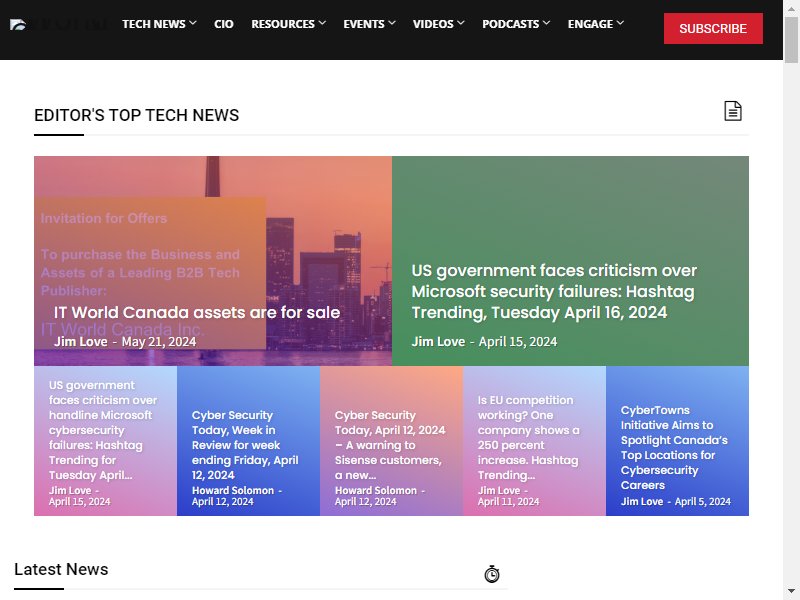The image size is (800, 600).
Task: Read the 'handline Microsoft cybersecurity failures' story
Action: [x=103, y=430]
